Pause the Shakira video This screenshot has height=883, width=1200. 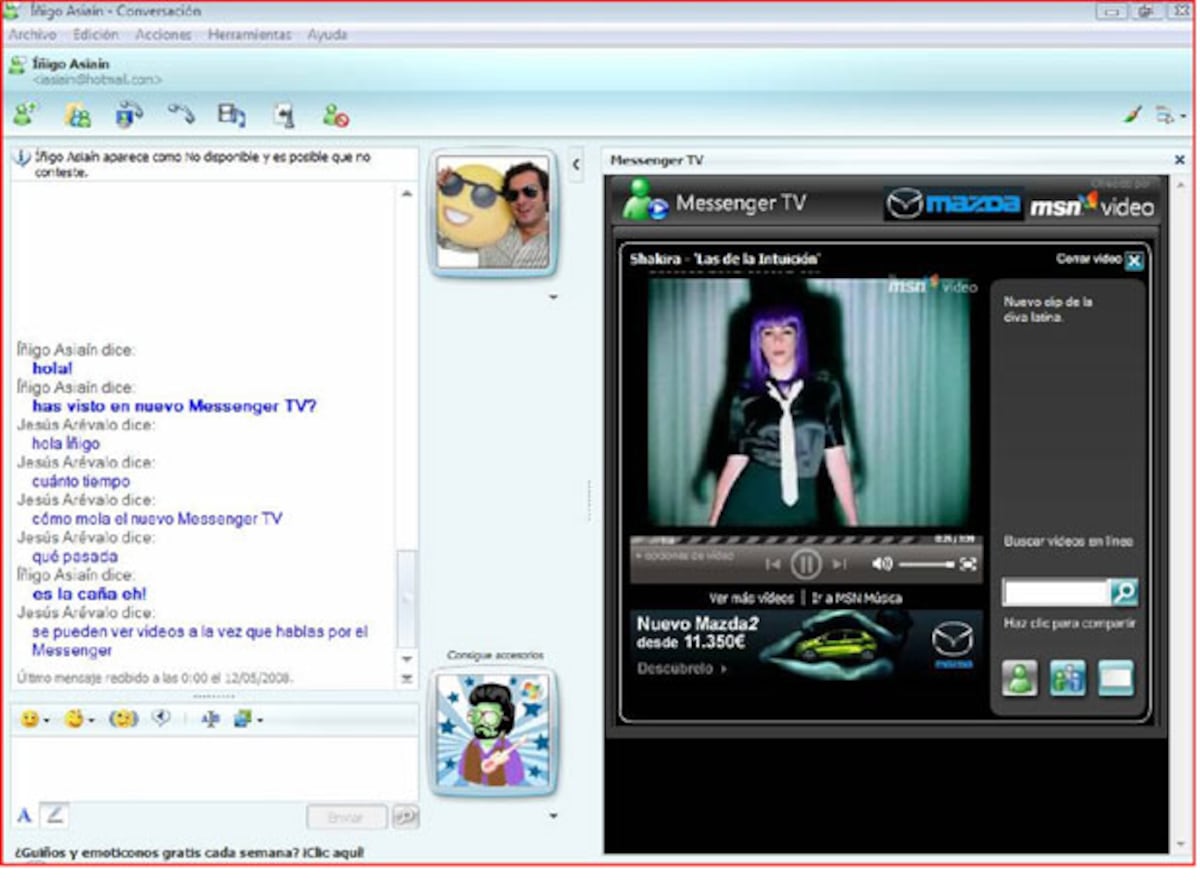(806, 564)
